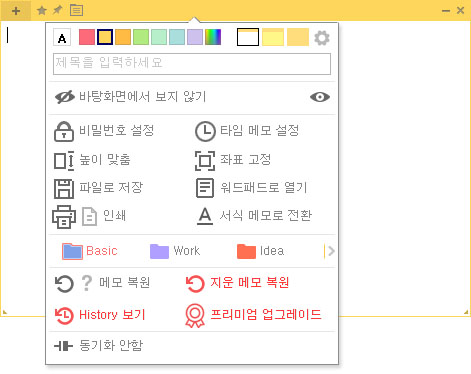Click the '인쇄' print label

pyautogui.click(x=114, y=216)
